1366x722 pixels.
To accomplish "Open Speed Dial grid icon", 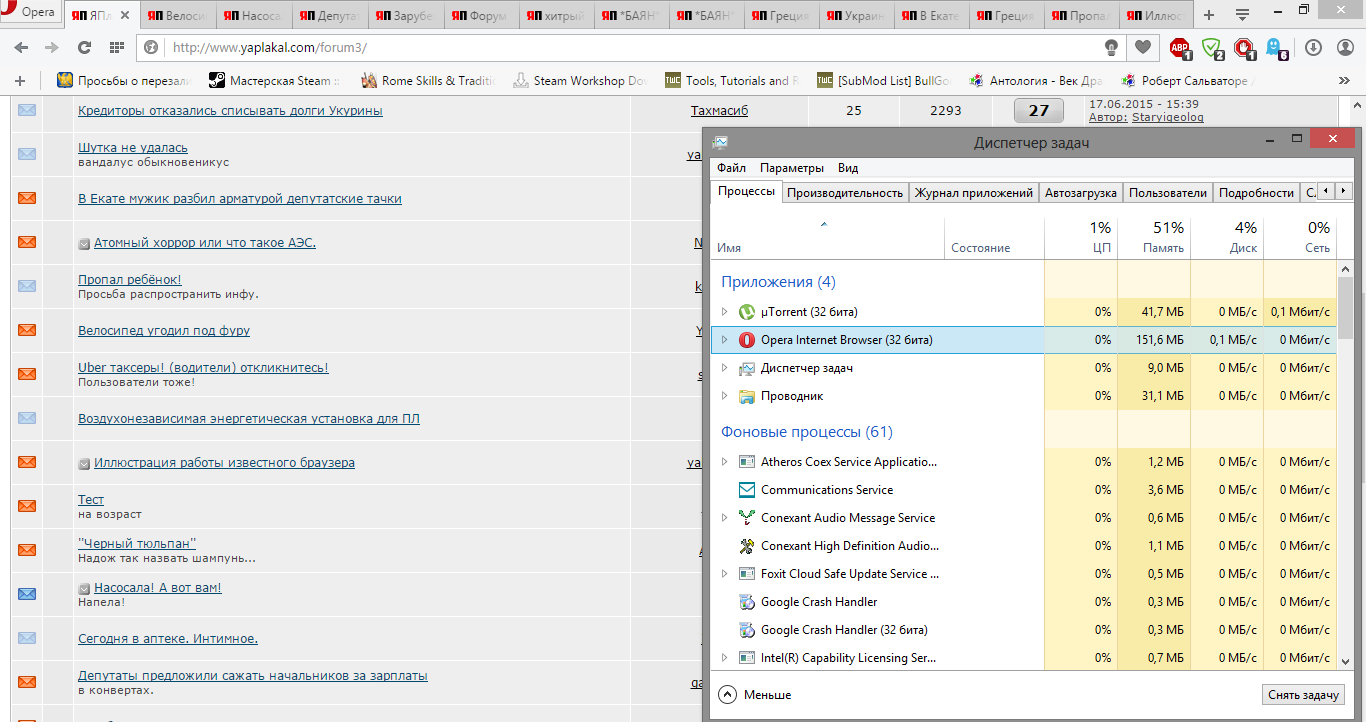I will click(x=117, y=47).
